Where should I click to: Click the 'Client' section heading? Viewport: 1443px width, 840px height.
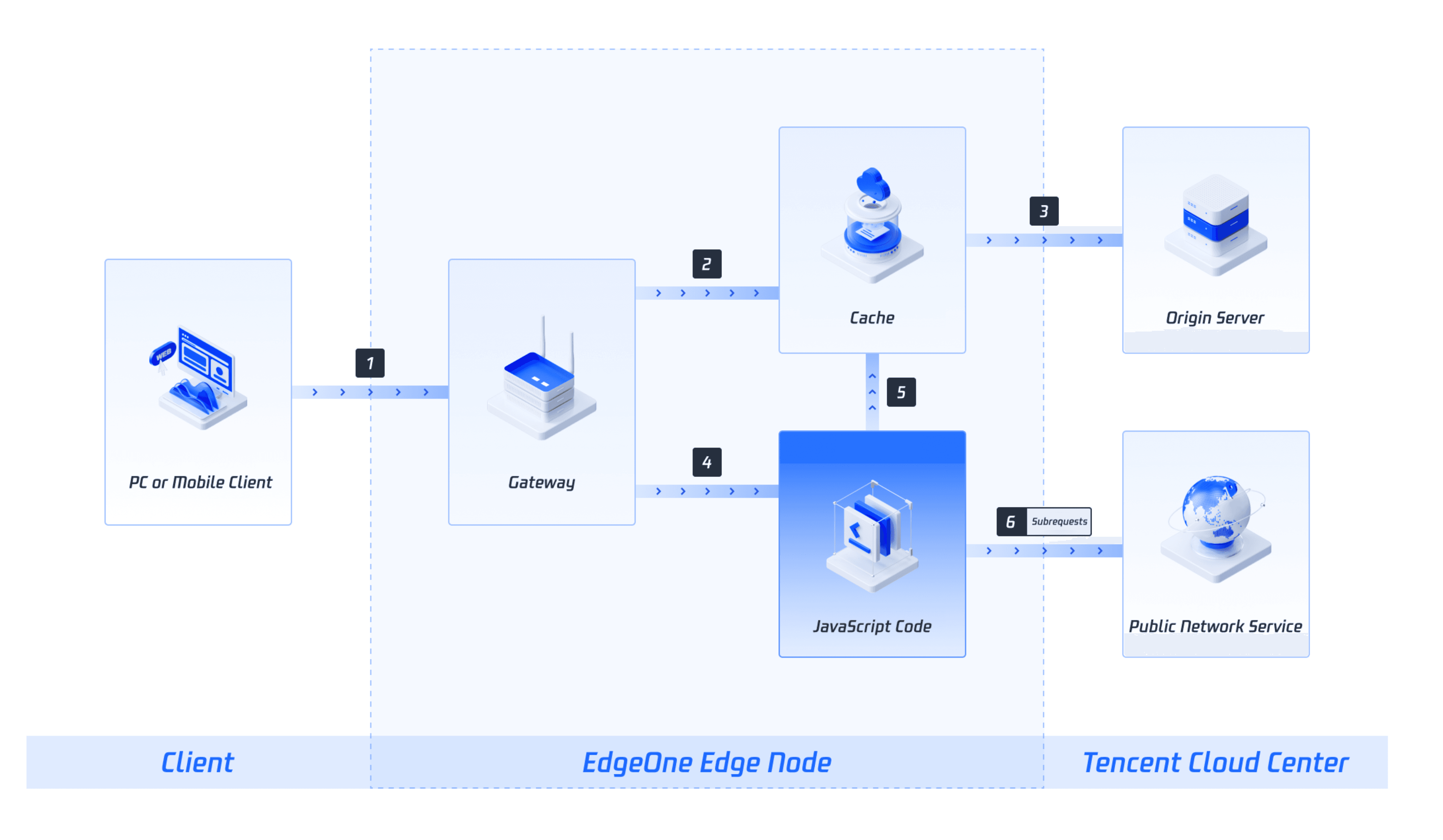(x=198, y=763)
